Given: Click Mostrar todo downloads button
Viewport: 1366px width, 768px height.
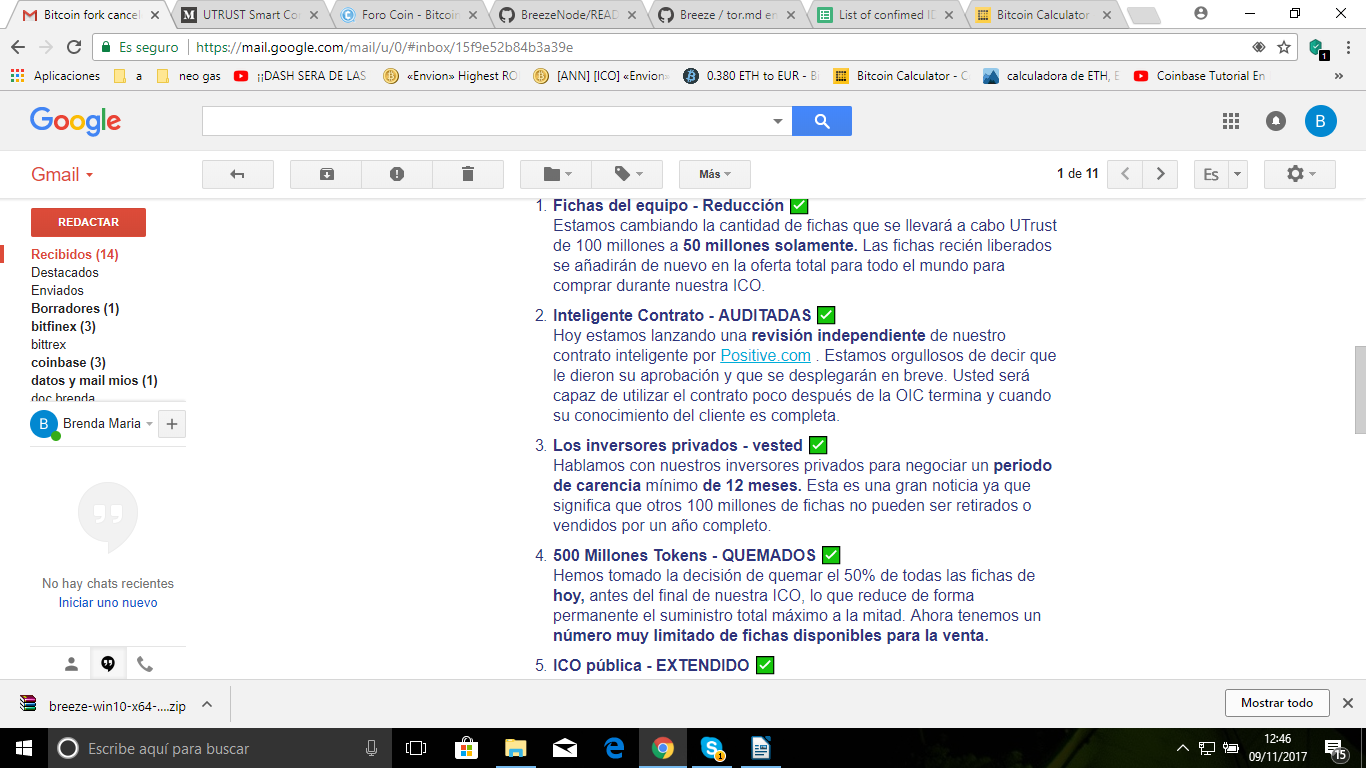Looking at the screenshot, I should click(1276, 703).
